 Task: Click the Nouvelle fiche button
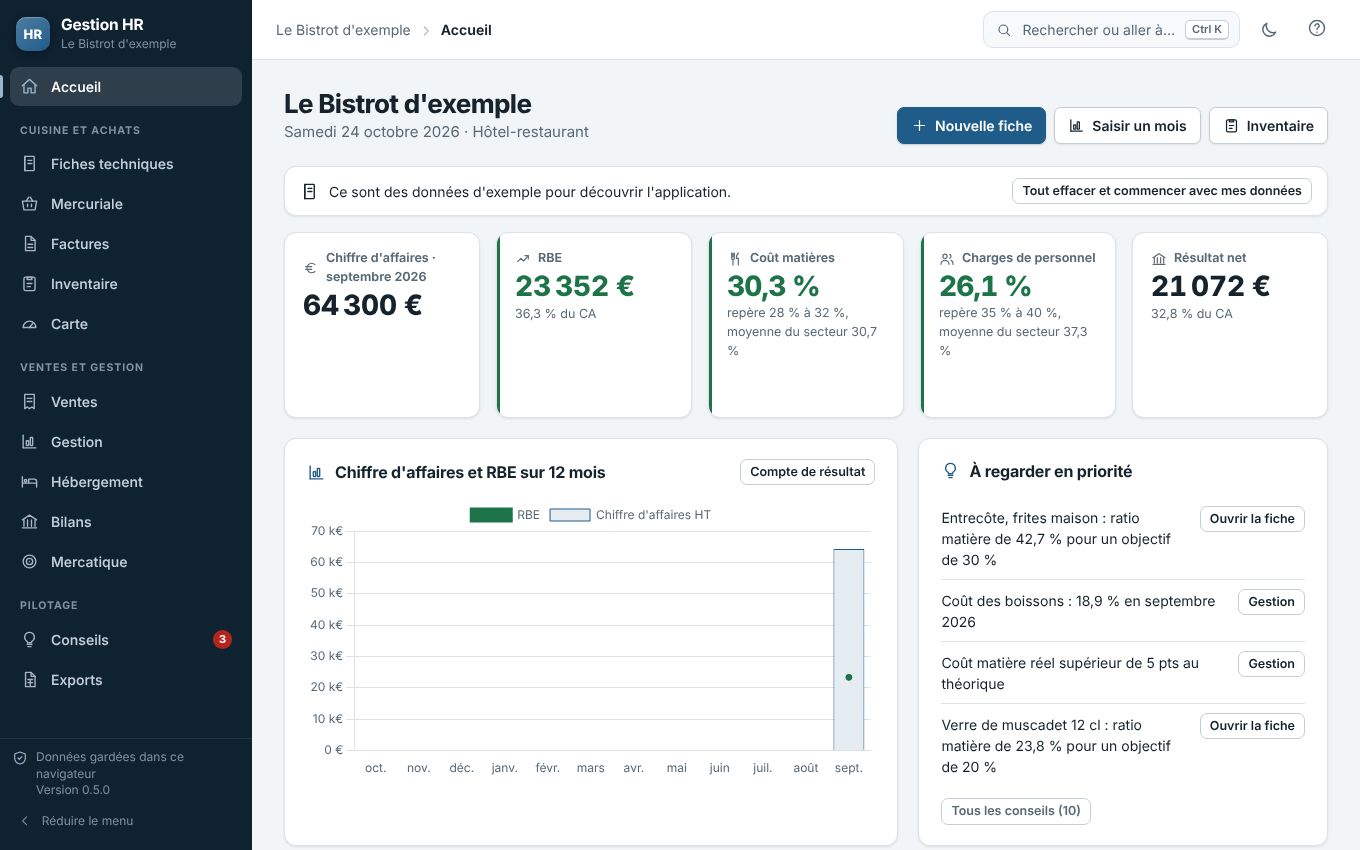click(x=971, y=126)
